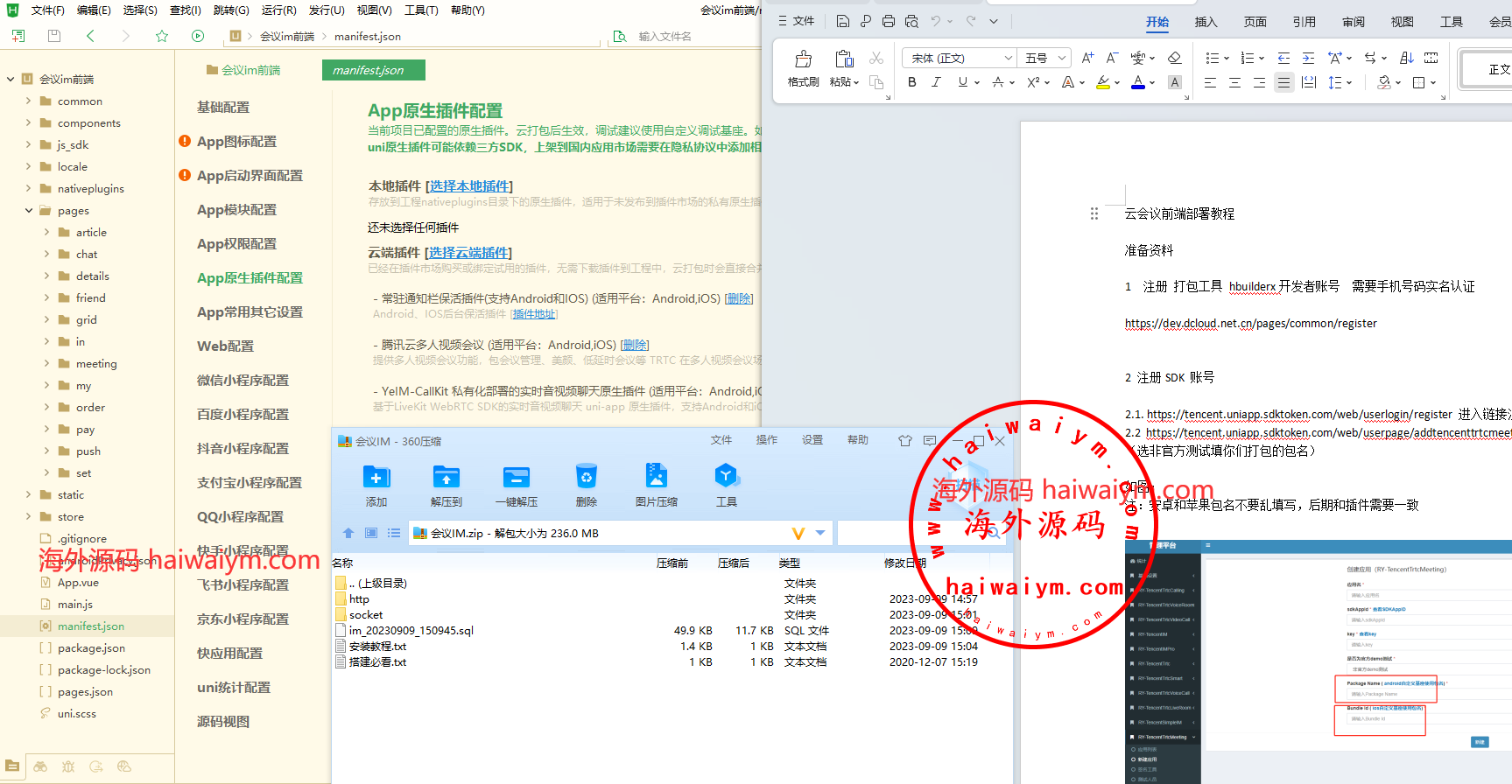Image resolution: width=1512 pixels, height=784 pixels.
Task: Click the clear formatting eraser icon
Action: [1175, 58]
